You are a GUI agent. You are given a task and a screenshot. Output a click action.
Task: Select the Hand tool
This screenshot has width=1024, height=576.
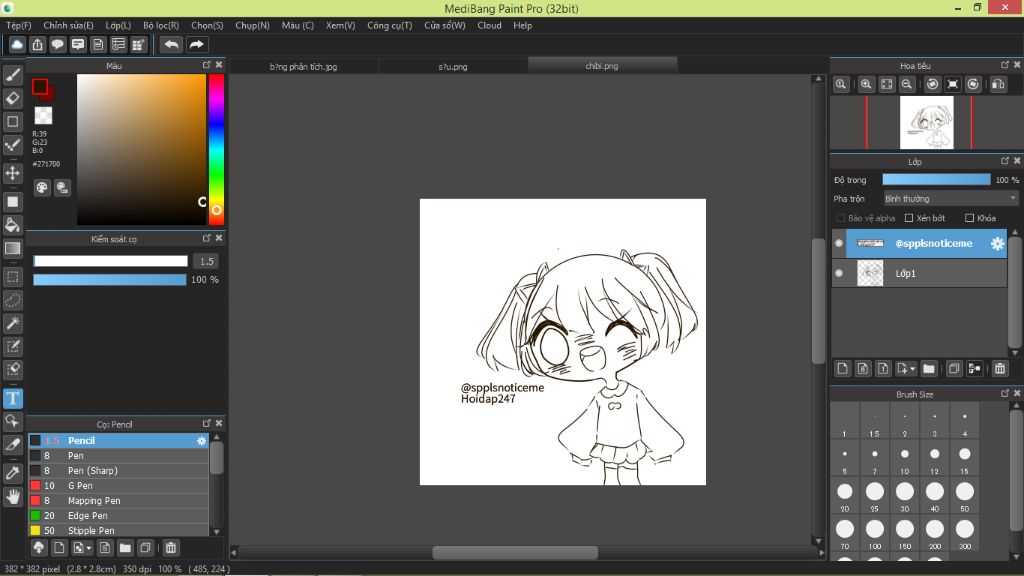click(x=12, y=497)
